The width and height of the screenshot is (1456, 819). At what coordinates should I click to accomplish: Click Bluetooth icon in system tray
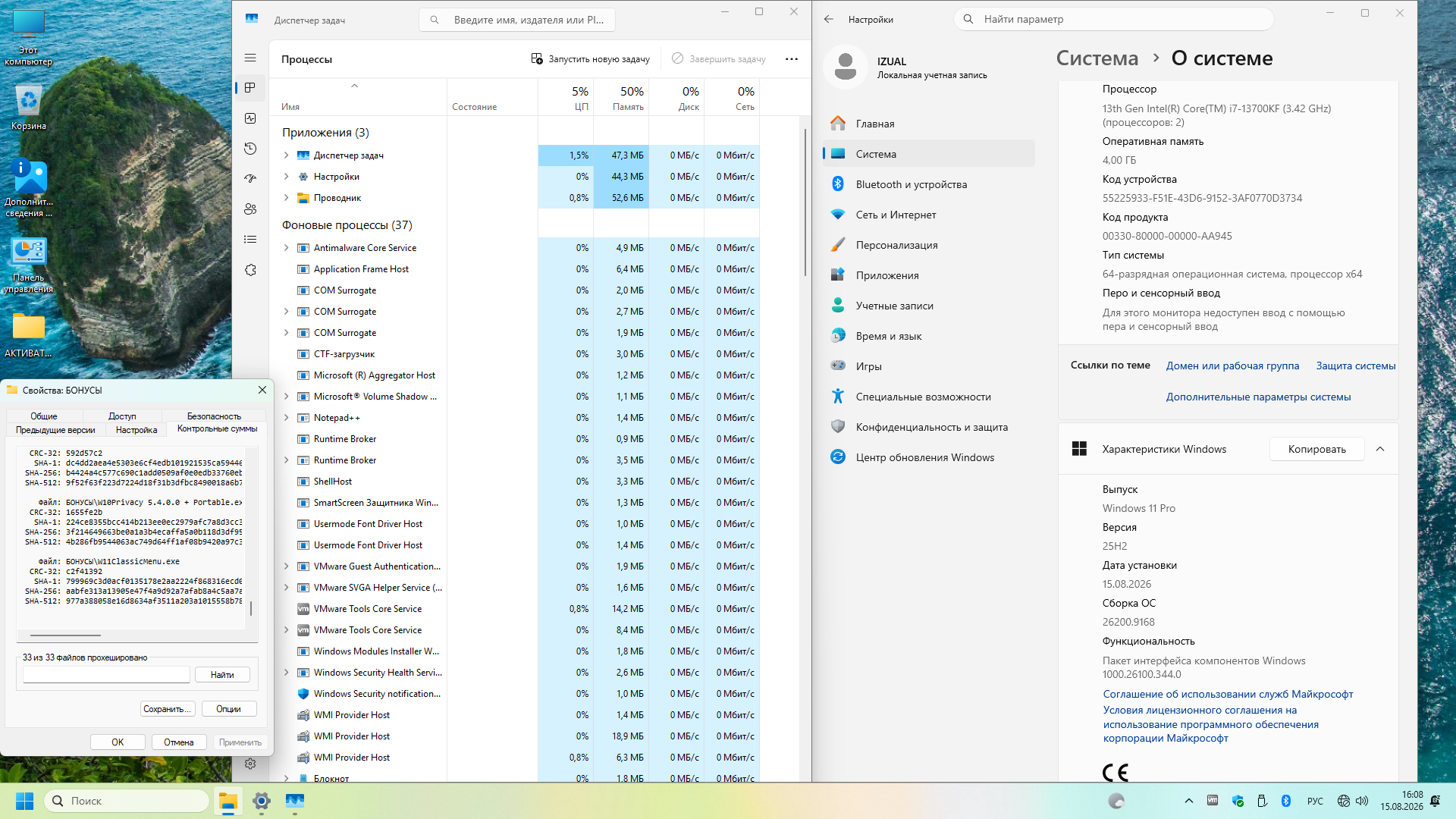[1286, 801]
